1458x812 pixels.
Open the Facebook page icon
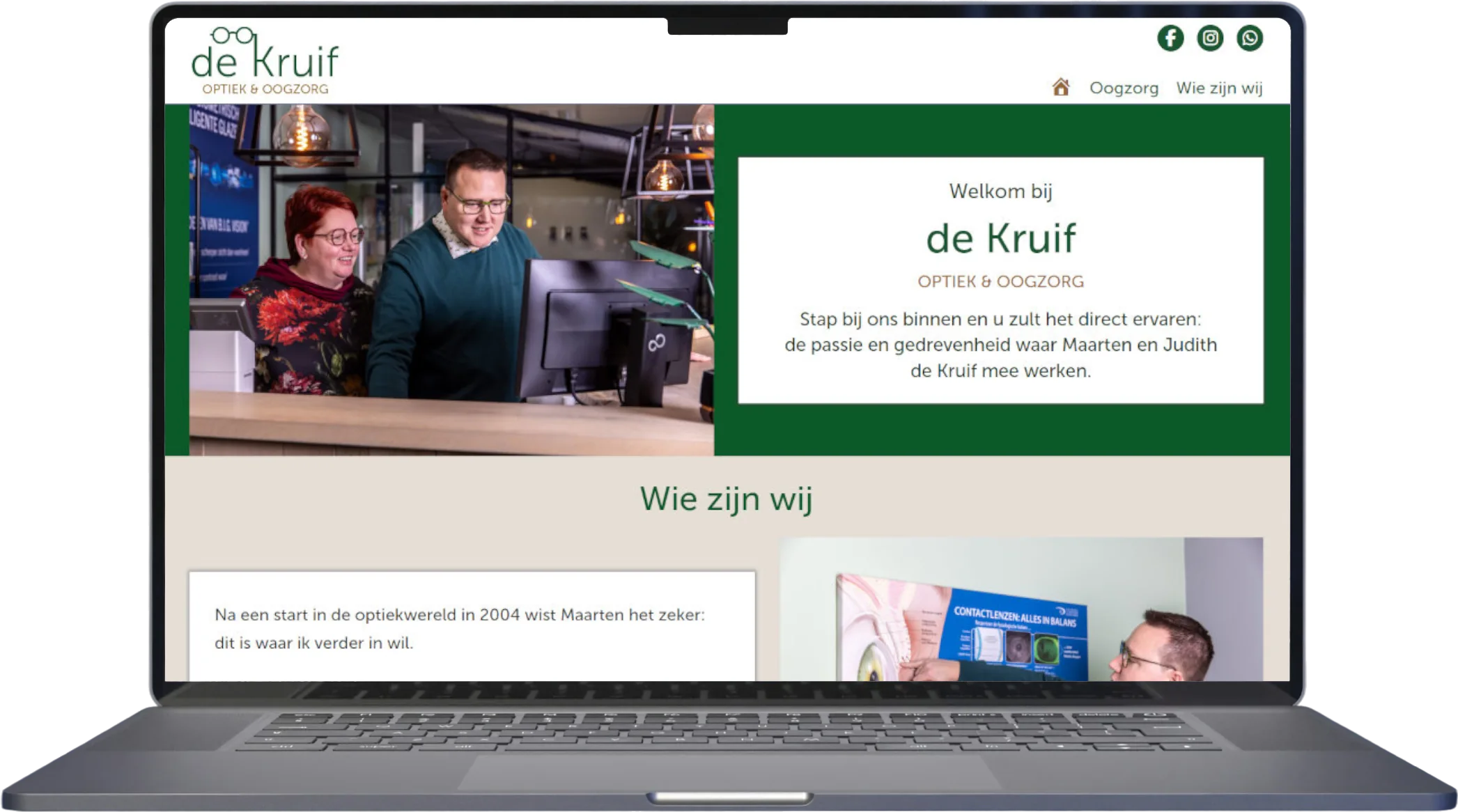1170,38
